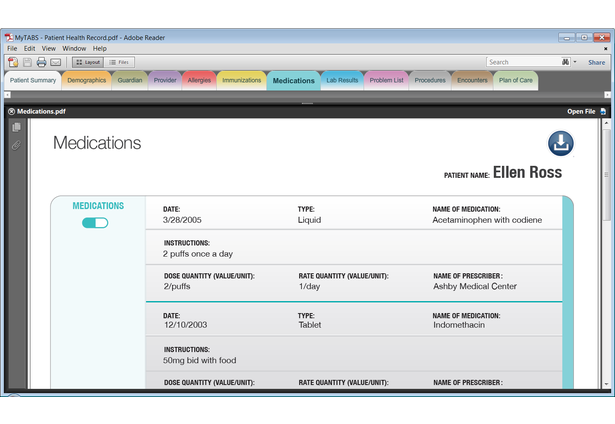The image size is (615, 424).
Task: Open the Edit menu
Action: point(29,48)
